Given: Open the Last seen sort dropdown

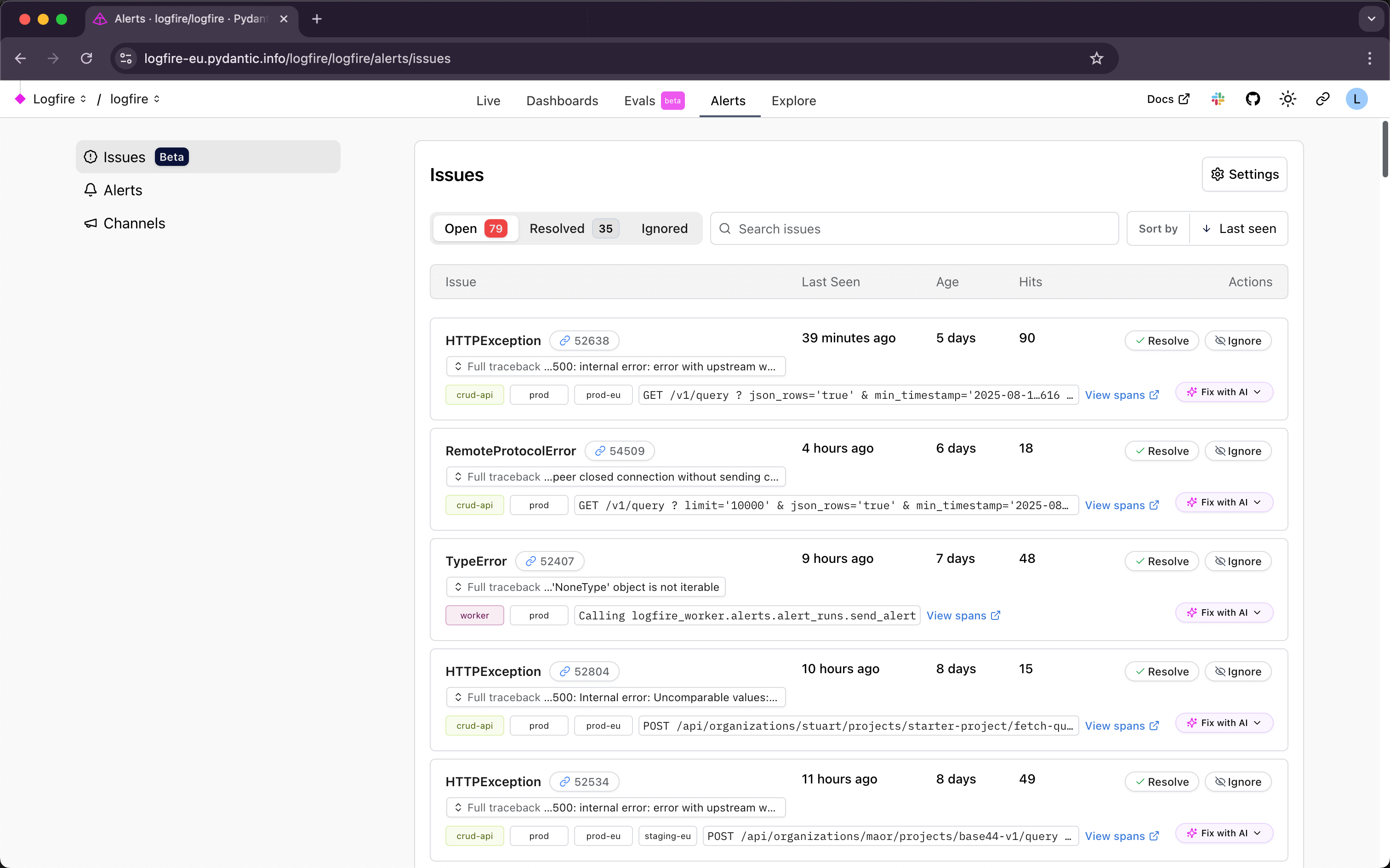Looking at the screenshot, I should tap(1239, 228).
